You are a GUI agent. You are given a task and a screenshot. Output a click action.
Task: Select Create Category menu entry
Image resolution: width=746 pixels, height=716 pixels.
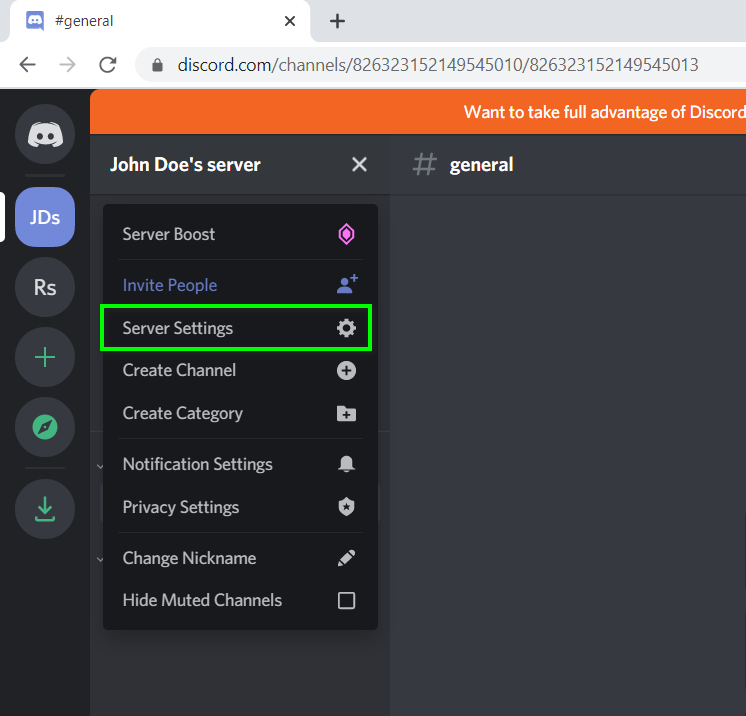240,413
